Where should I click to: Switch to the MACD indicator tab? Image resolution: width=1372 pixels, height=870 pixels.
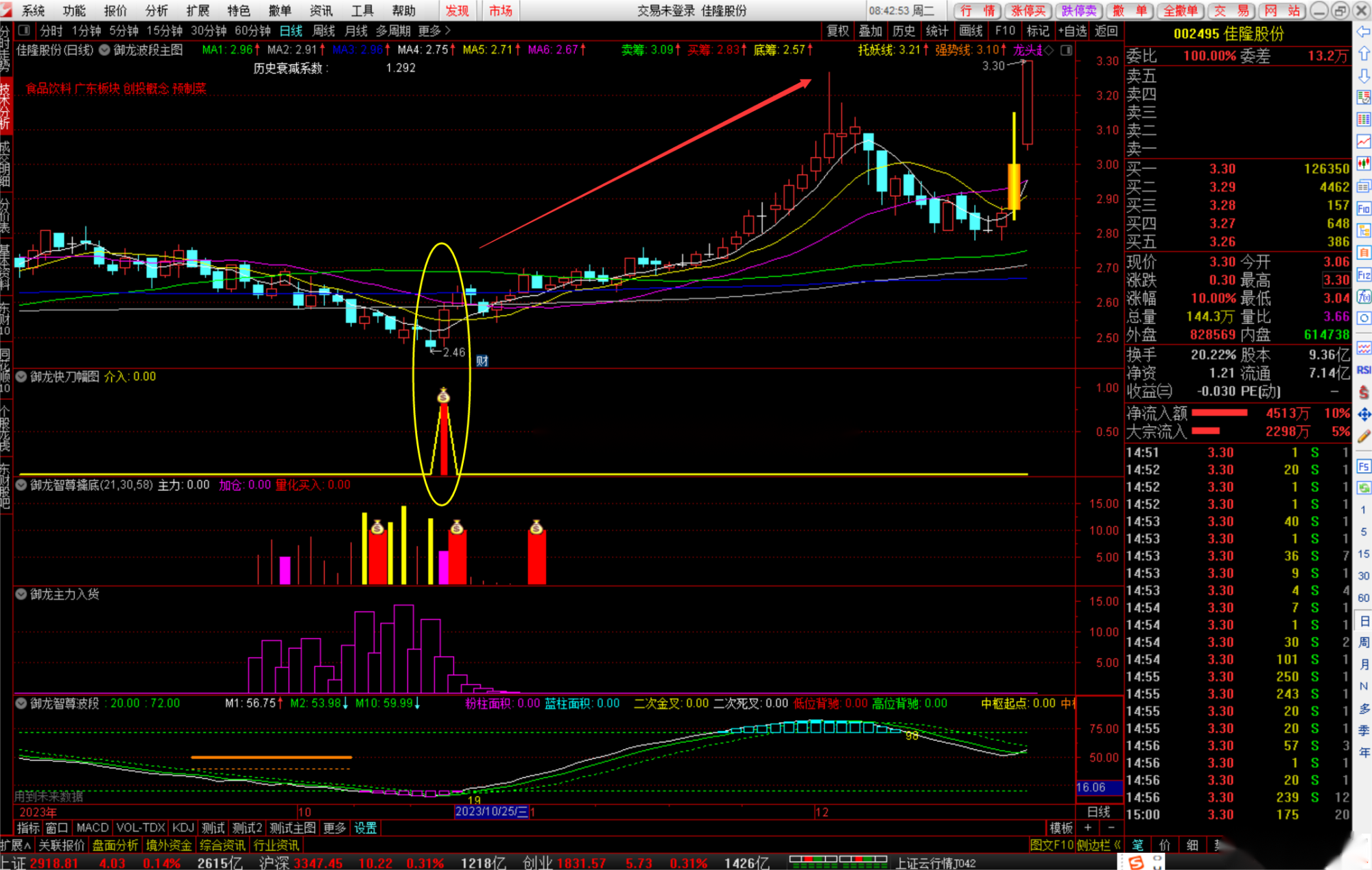tap(92, 828)
